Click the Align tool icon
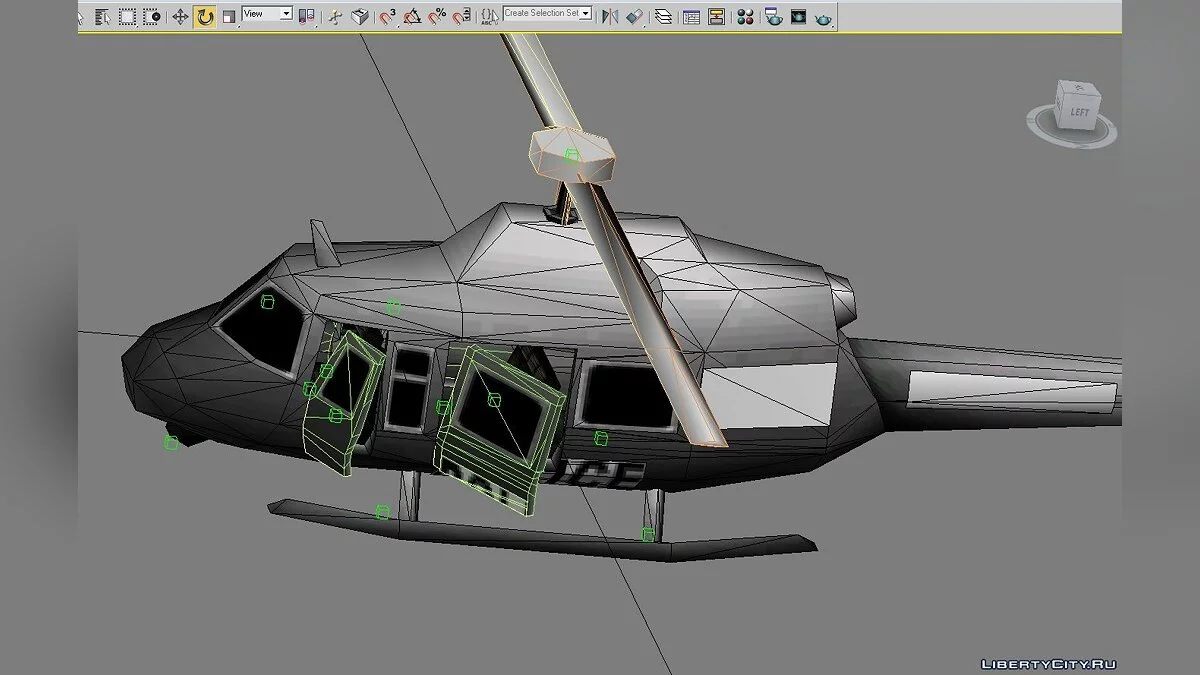 tap(634, 16)
